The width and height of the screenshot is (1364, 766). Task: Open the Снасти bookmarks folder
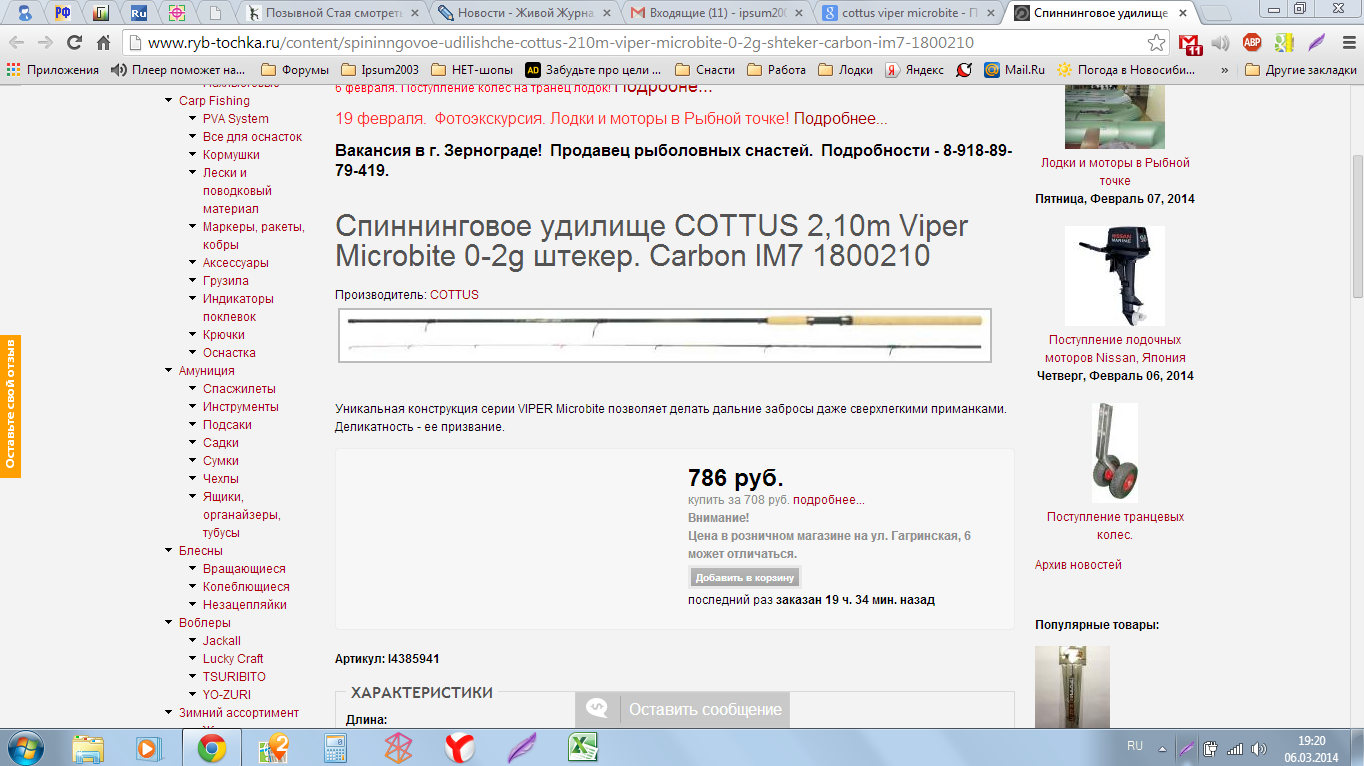pyautogui.click(x=705, y=70)
